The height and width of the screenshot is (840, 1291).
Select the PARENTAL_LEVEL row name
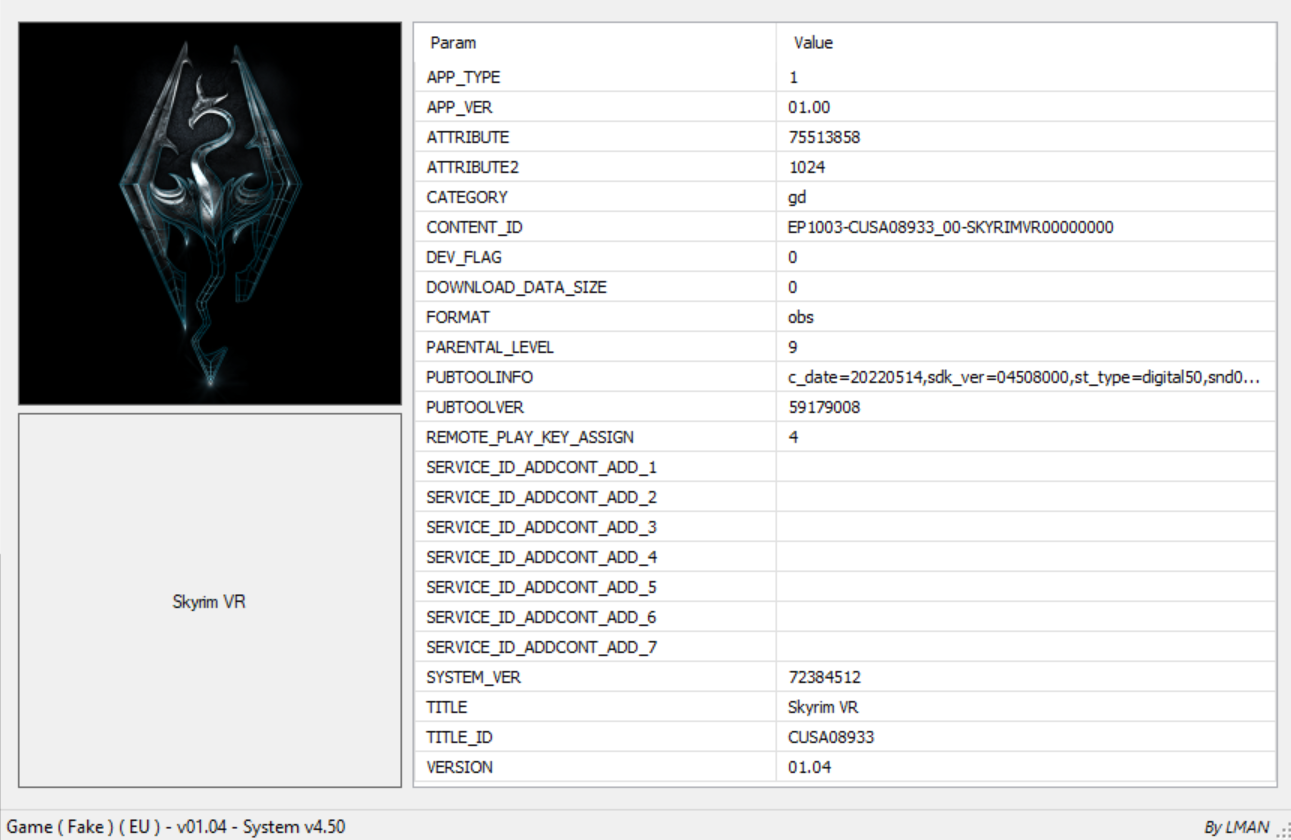(490, 347)
